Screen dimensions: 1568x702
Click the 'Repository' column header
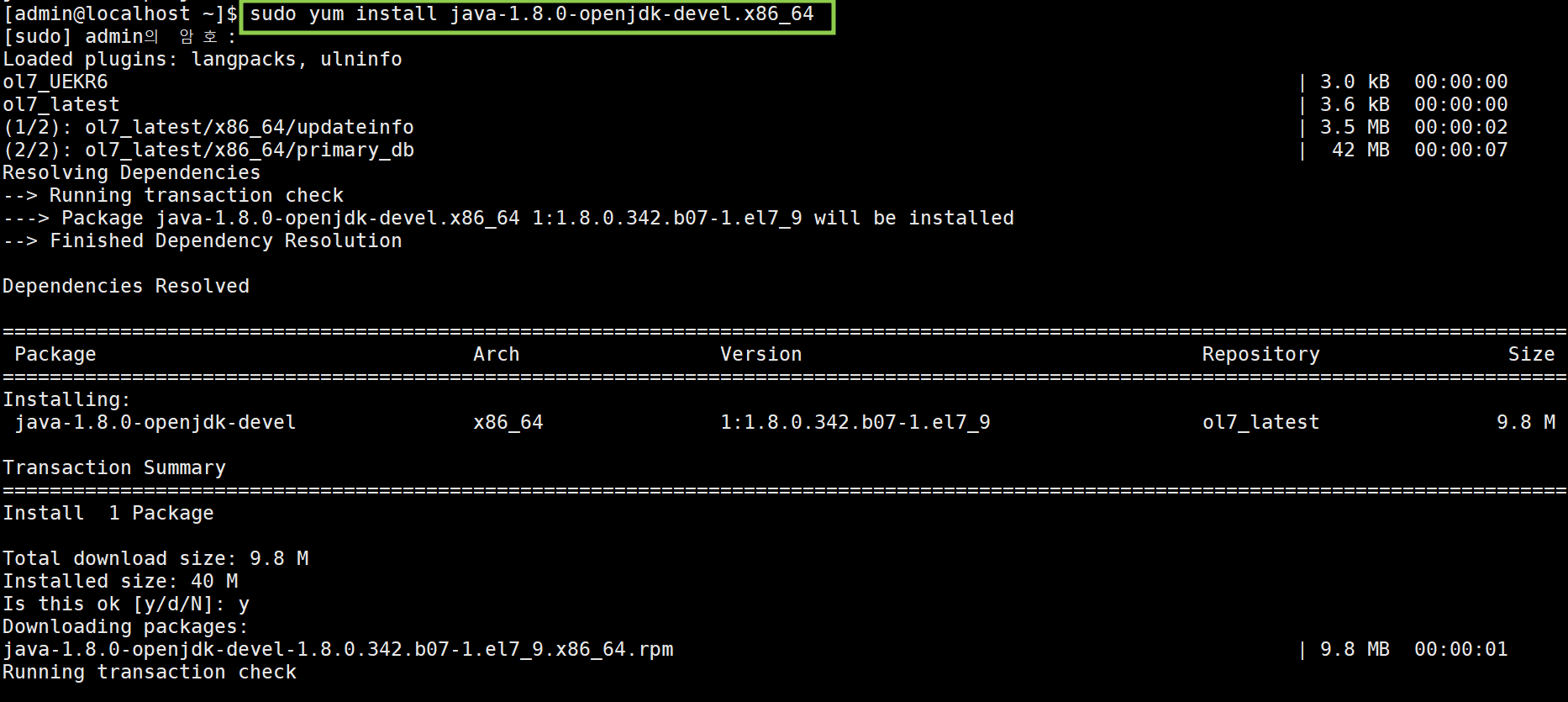point(1260,355)
